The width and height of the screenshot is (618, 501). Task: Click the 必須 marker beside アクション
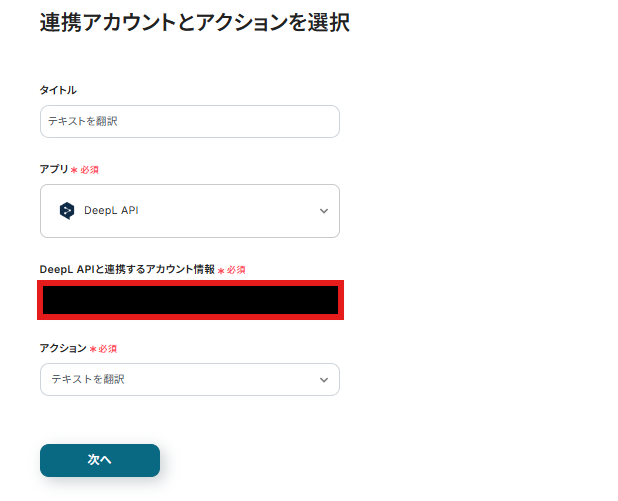(108, 349)
